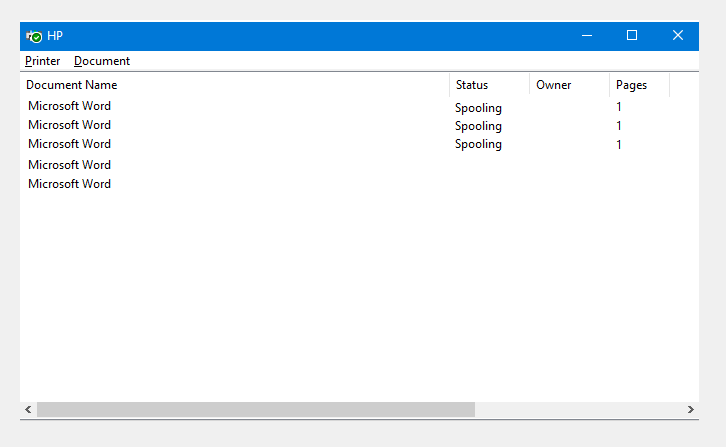Maximize the HP print queue window

632,36
